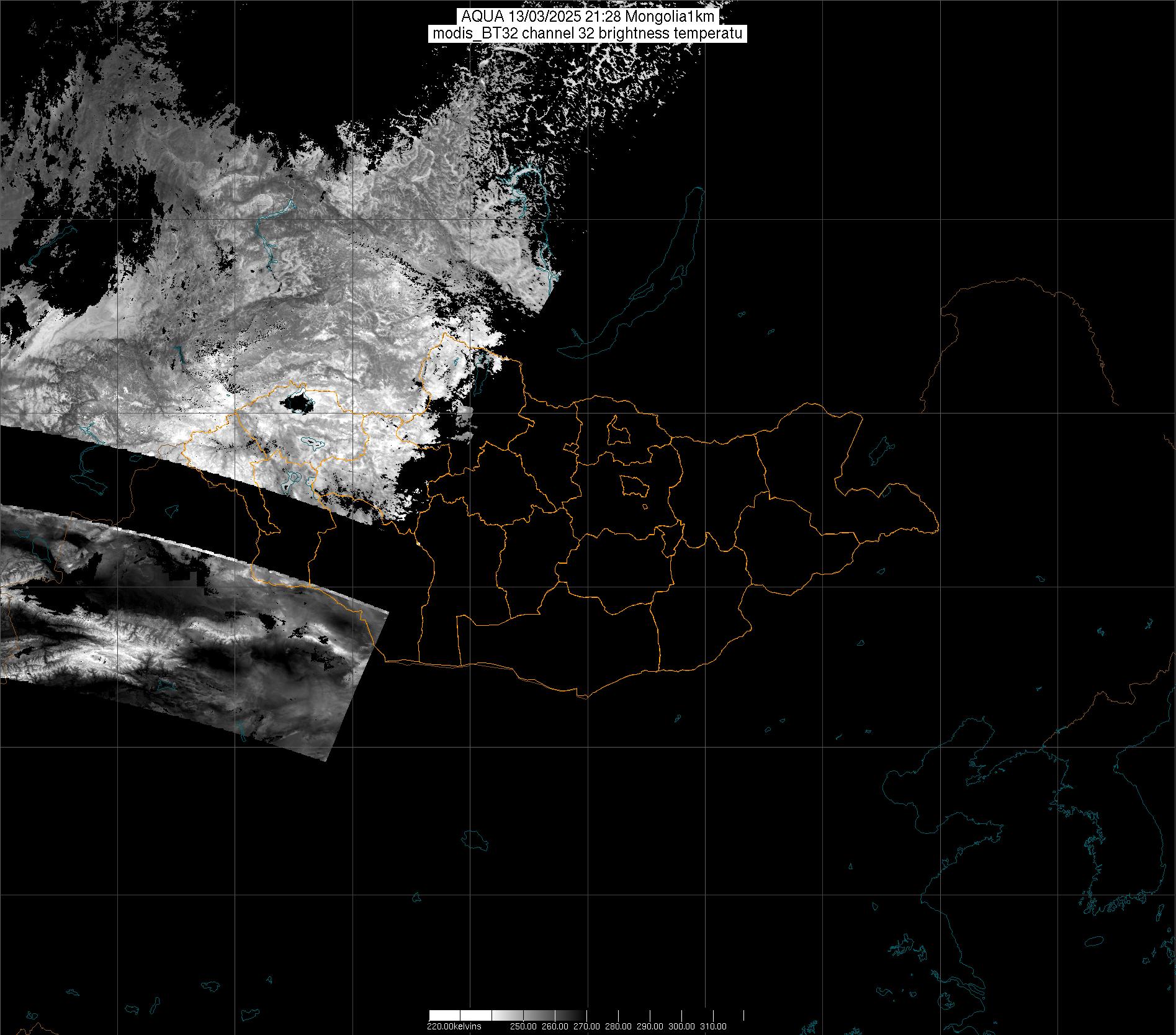Click the '280.00' colorbar label
The width and height of the screenshot is (1176, 1035).
coord(619,1026)
